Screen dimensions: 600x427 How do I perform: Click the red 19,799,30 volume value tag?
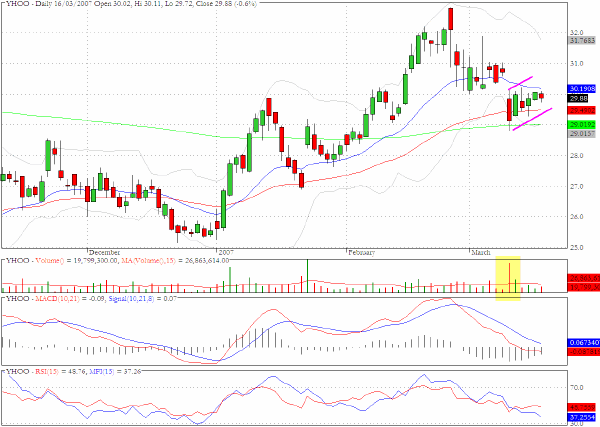(x=584, y=287)
